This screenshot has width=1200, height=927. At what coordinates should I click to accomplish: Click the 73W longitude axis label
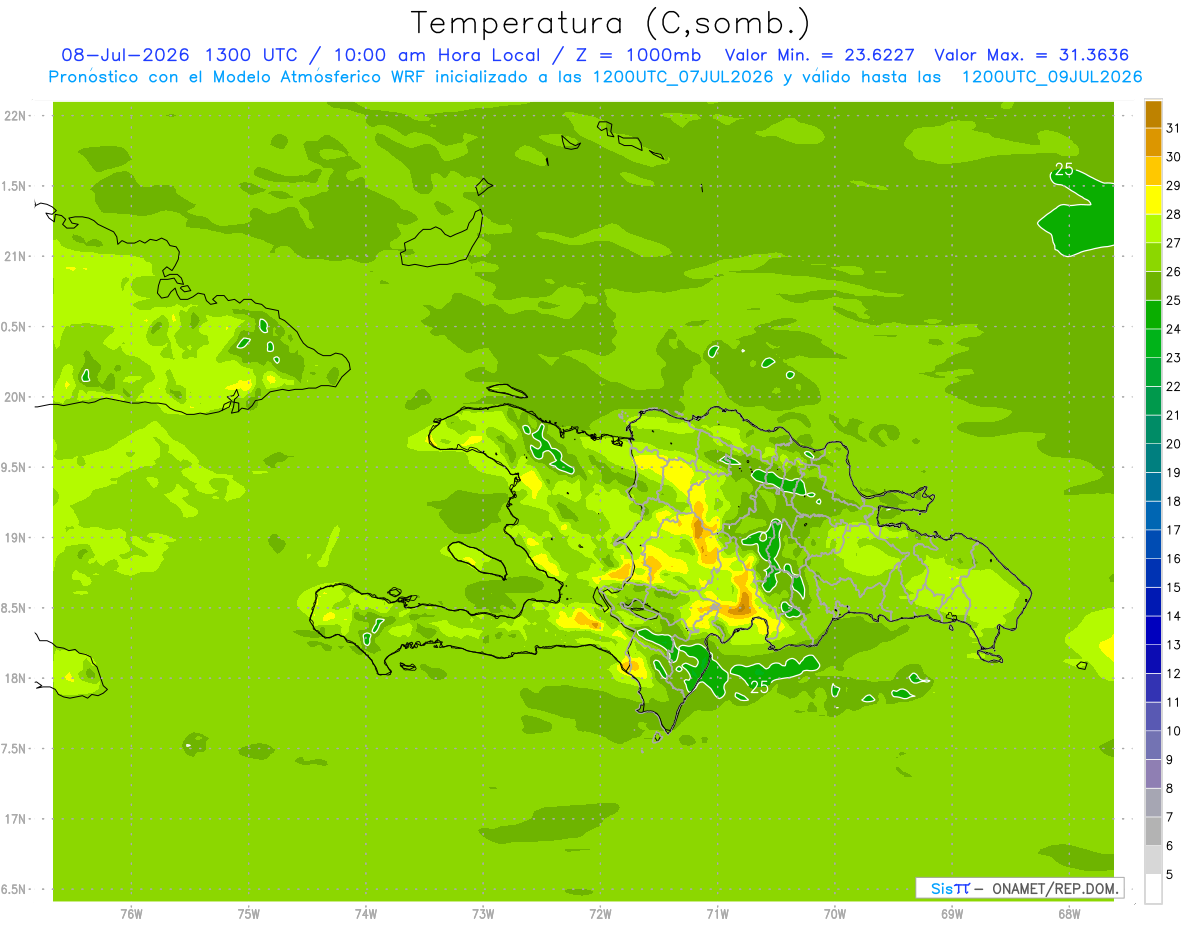(x=483, y=913)
